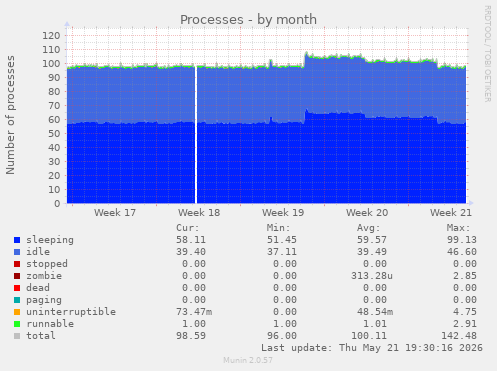
Task: Click the 'Week 17' axis label
Action: [x=115, y=213]
